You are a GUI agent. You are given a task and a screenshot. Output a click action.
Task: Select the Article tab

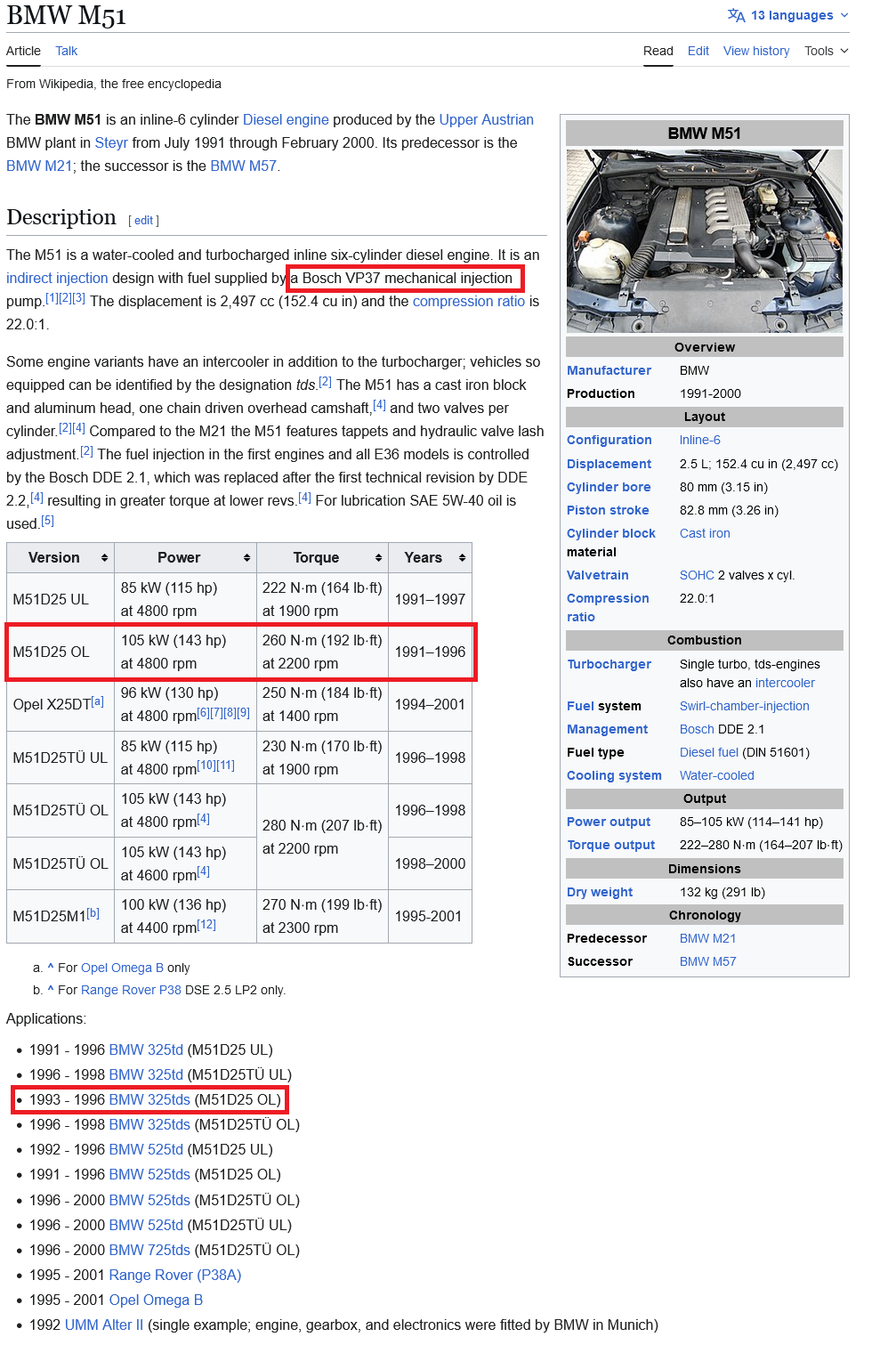pos(23,51)
